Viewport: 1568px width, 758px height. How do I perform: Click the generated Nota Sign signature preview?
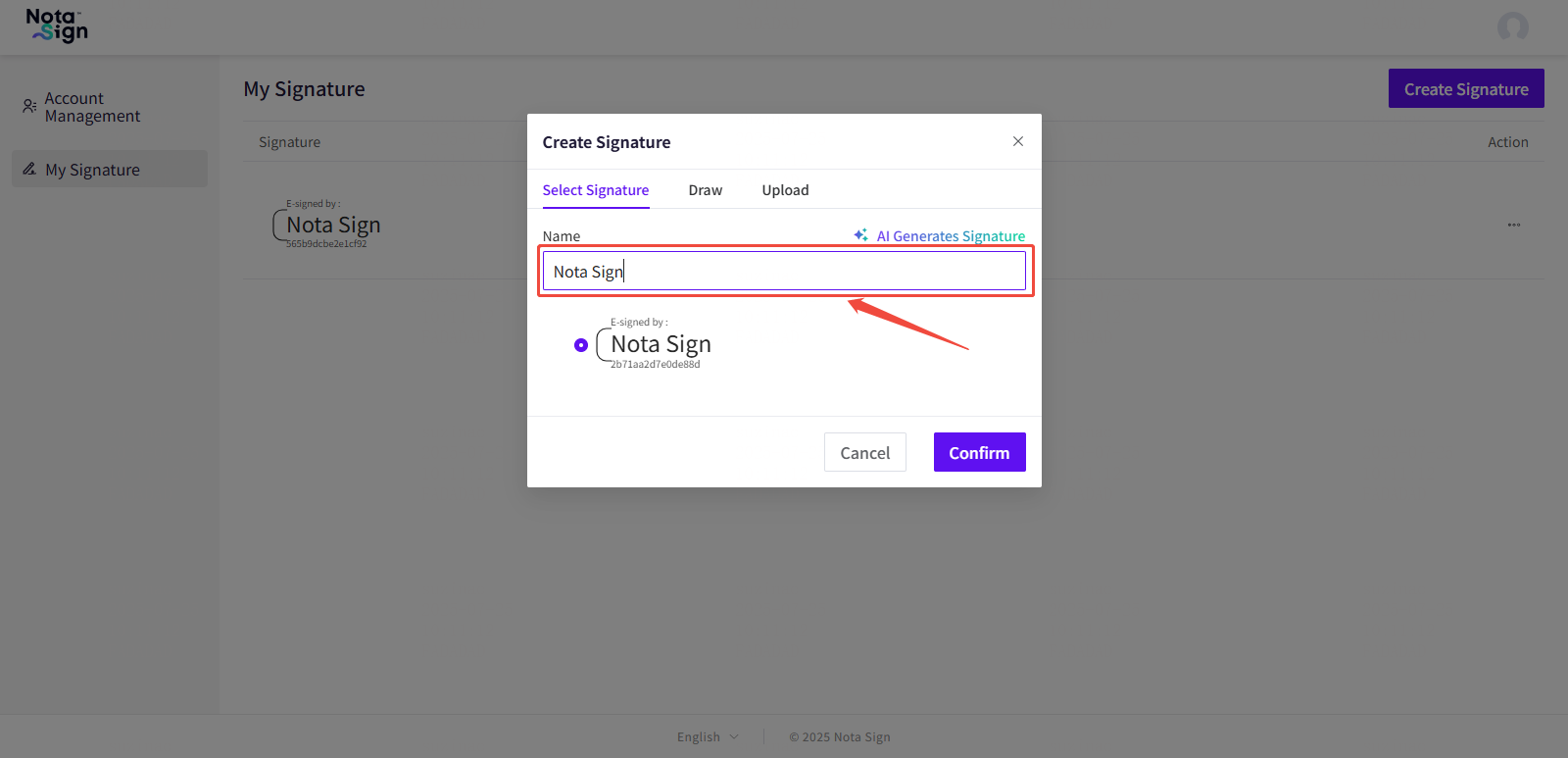[x=655, y=344]
